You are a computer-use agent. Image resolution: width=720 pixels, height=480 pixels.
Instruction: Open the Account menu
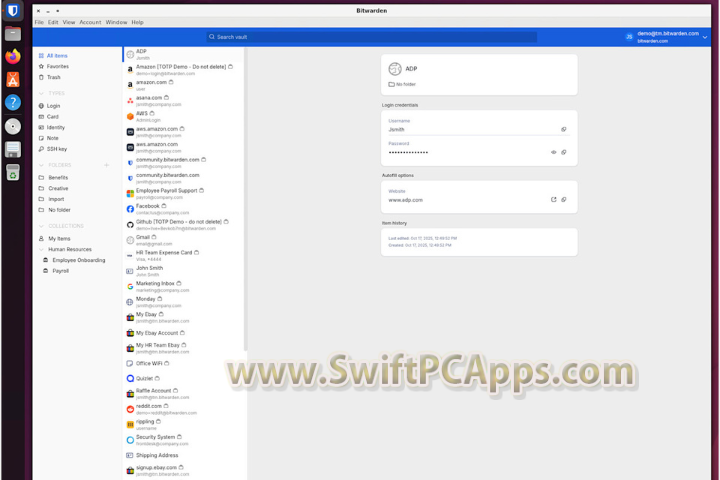click(x=90, y=22)
